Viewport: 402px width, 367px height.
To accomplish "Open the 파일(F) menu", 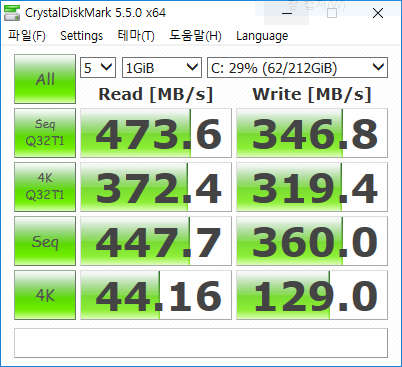I will [27, 36].
